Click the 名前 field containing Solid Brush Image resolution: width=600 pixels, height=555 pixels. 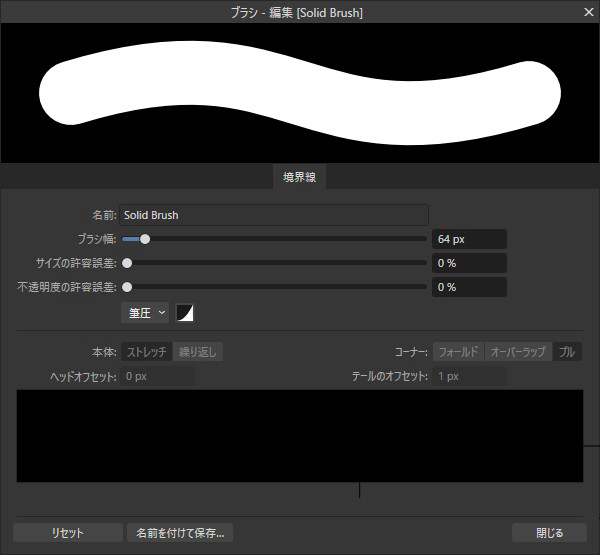coord(274,215)
